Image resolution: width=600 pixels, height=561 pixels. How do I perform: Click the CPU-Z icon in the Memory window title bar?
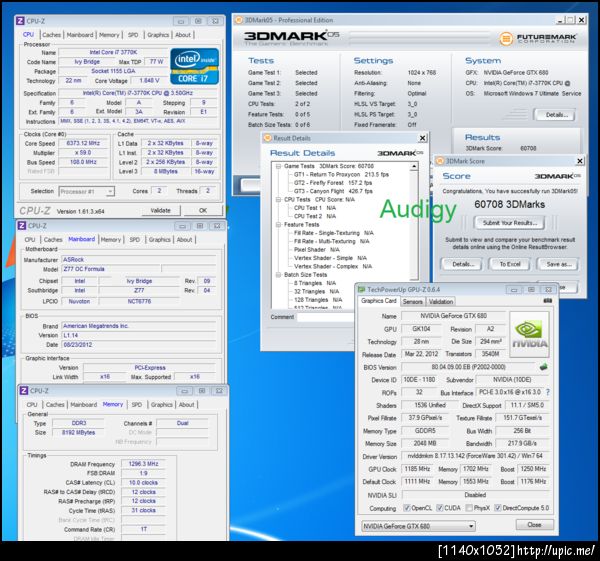coord(23,390)
